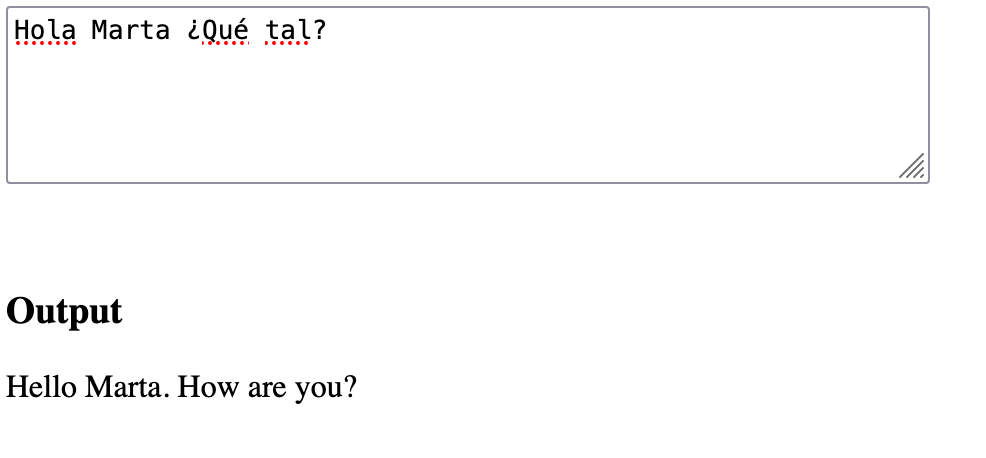Click blank page area right of the textarea
The image size is (986, 458).
pyautogui.click(x=958, y=95)
